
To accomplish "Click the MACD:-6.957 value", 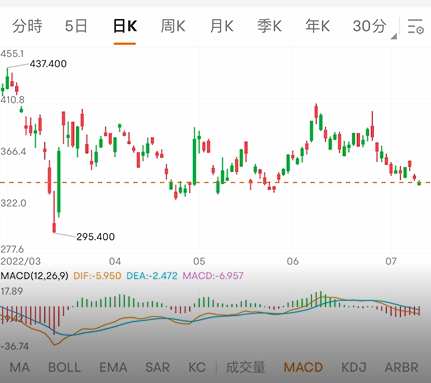I will (213, 276).
